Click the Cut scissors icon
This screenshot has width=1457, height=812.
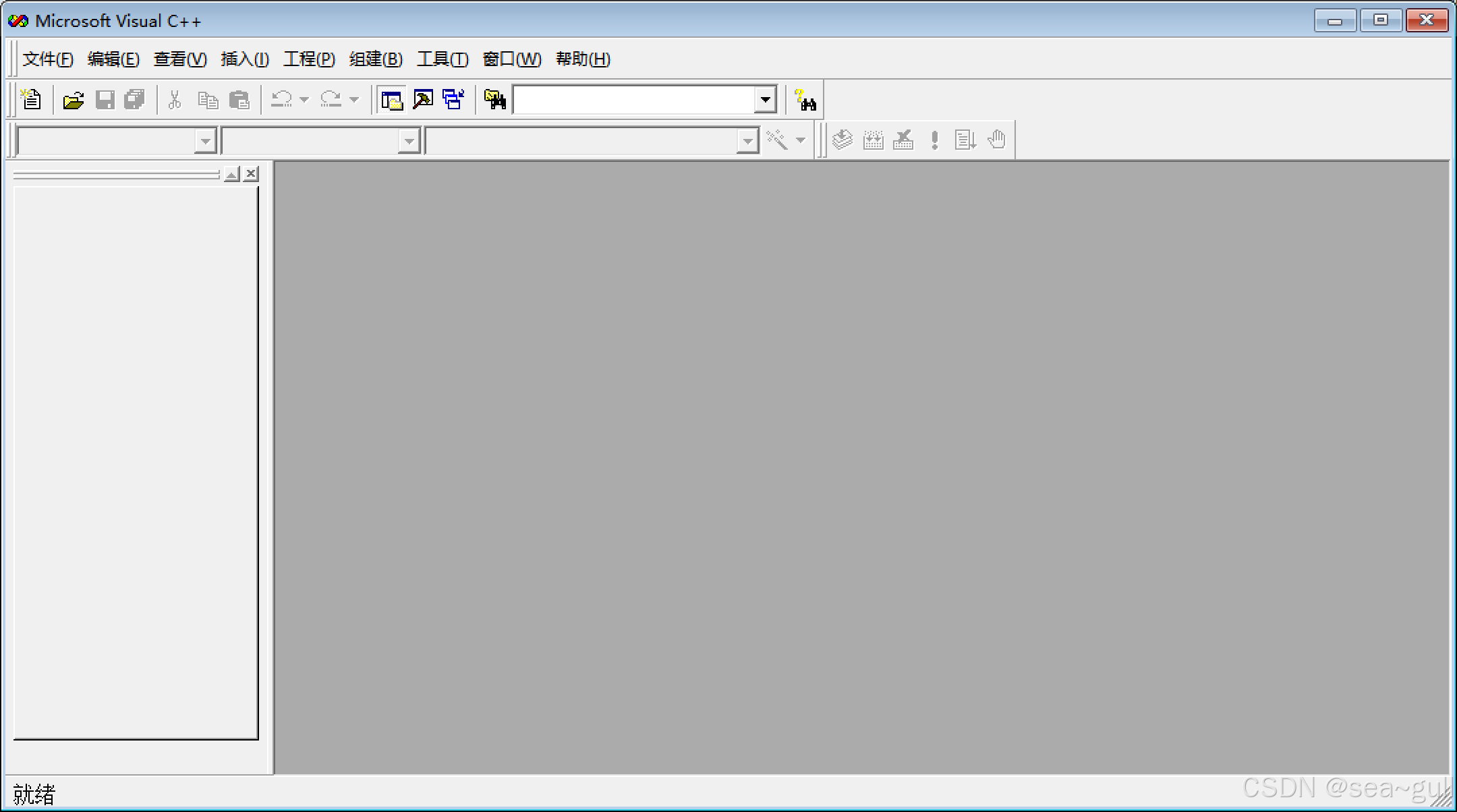point(175,100)
